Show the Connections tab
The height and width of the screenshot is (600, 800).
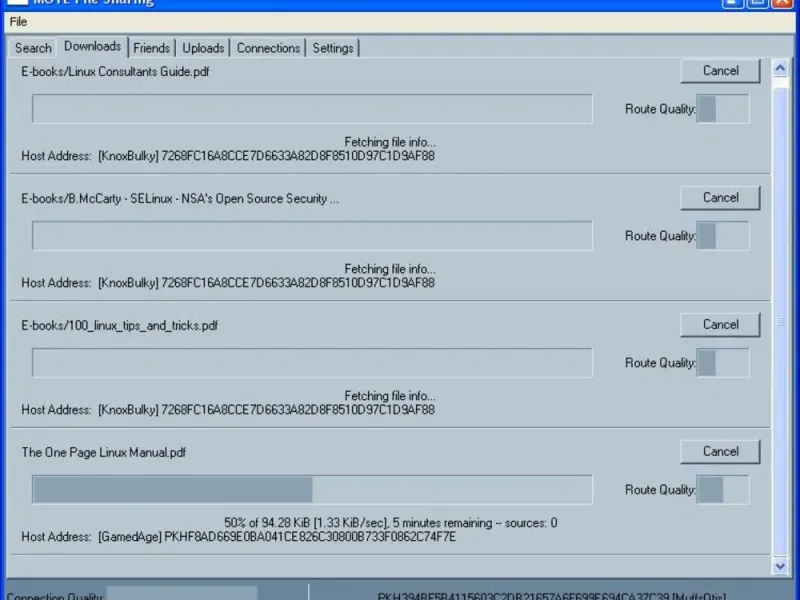point(268,48)
